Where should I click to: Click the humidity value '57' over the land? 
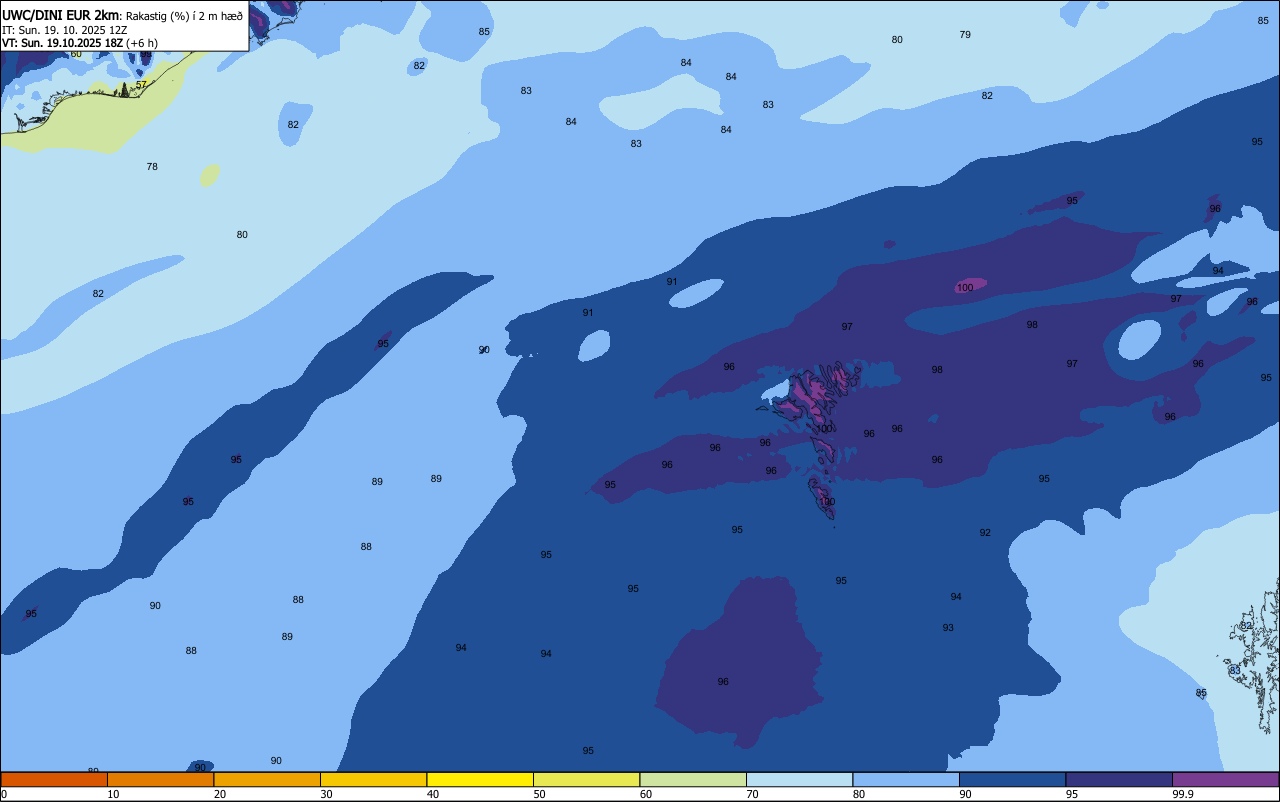(141, 84)
